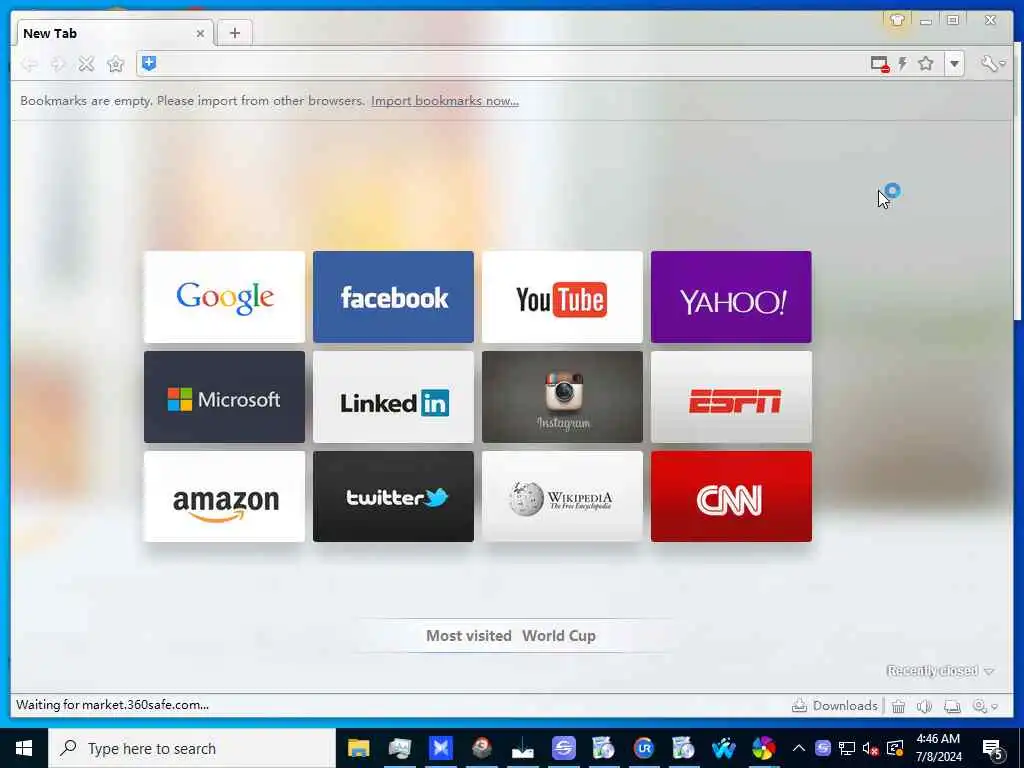Open the LinkedIn tile
The width and height of the screenshot is (1024, 768).
pos(393,397)
